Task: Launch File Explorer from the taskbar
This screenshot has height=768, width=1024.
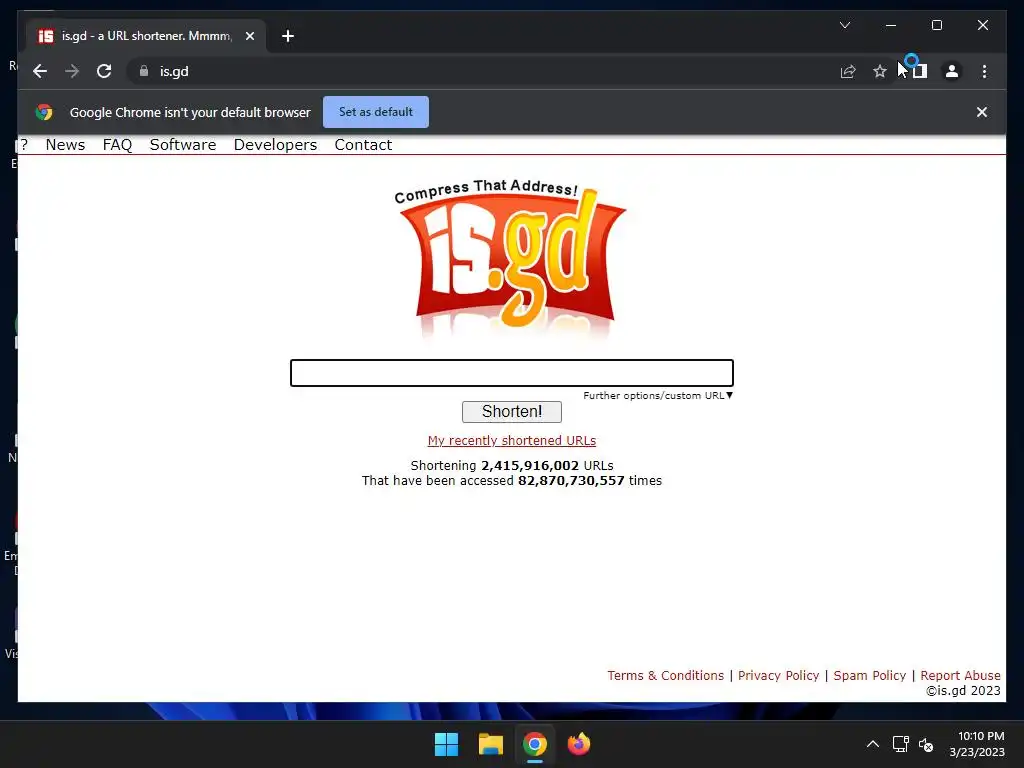Action: click(490, 744)
